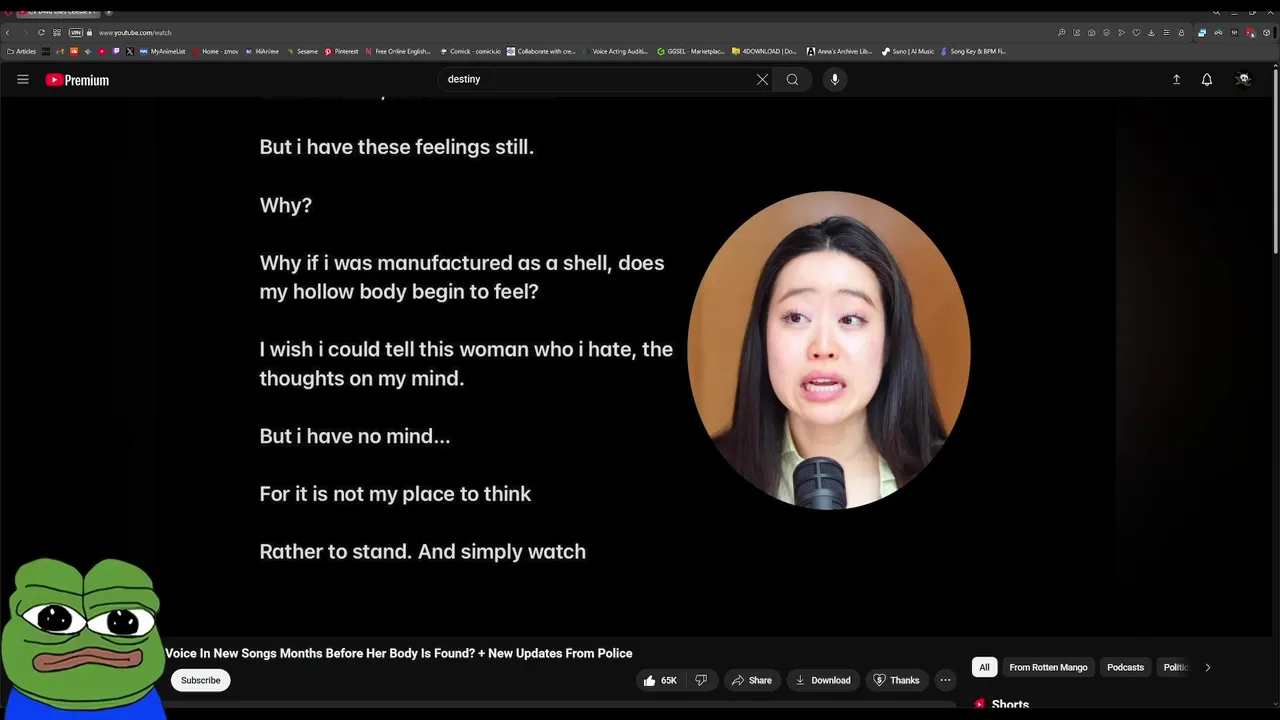The width and height of the screenshot is (1280, 720).
Task: Open browser downloads arrow icon
Action: [x=1151, y=33]
